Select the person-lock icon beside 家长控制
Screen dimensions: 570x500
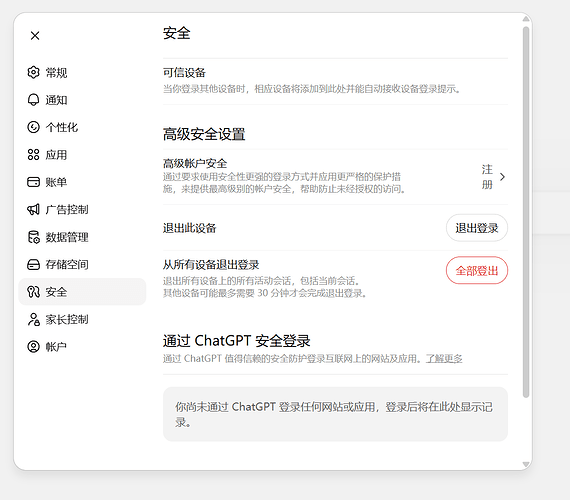point(33,319)
